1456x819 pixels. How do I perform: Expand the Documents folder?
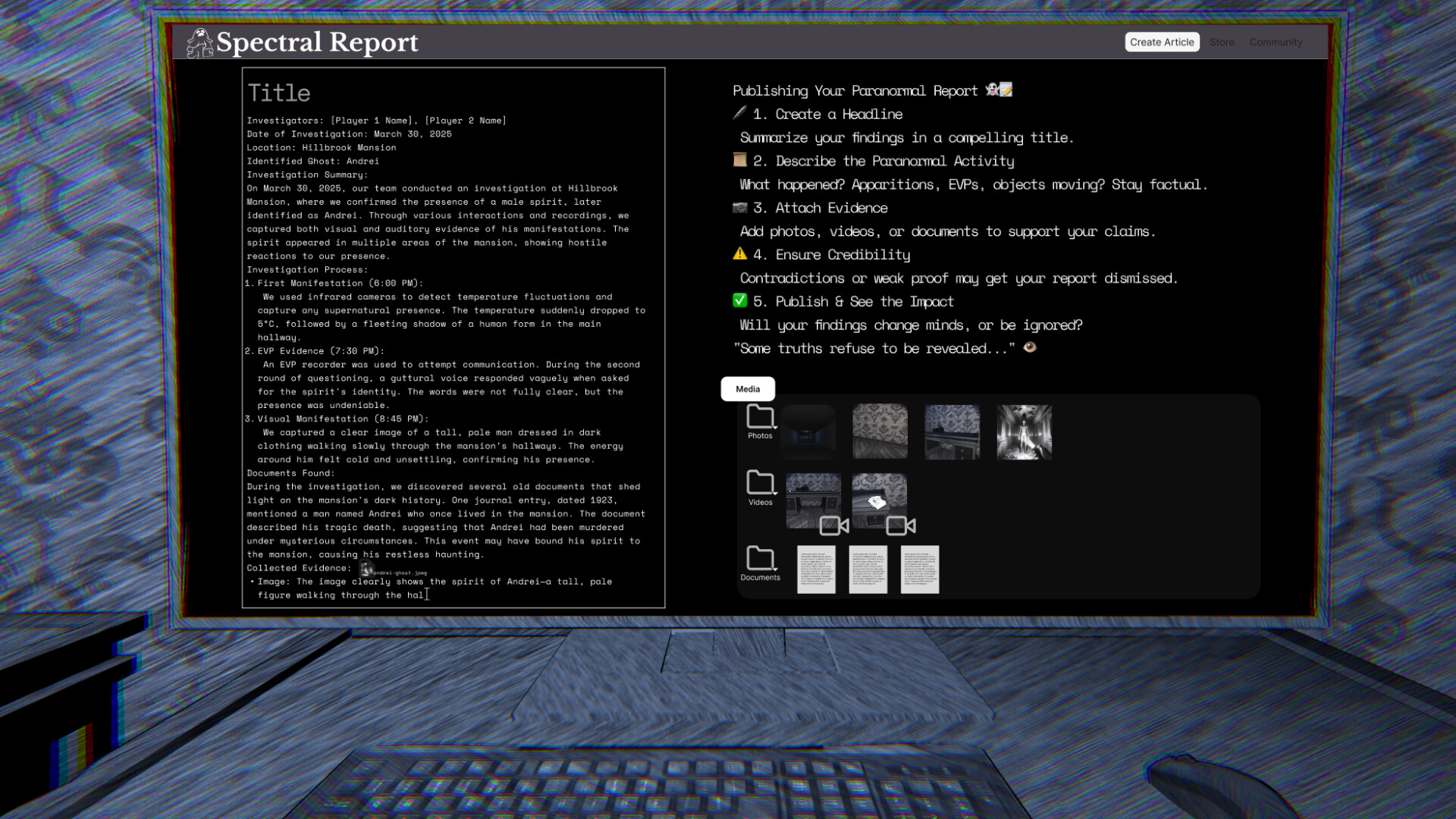tap(761, 556)
